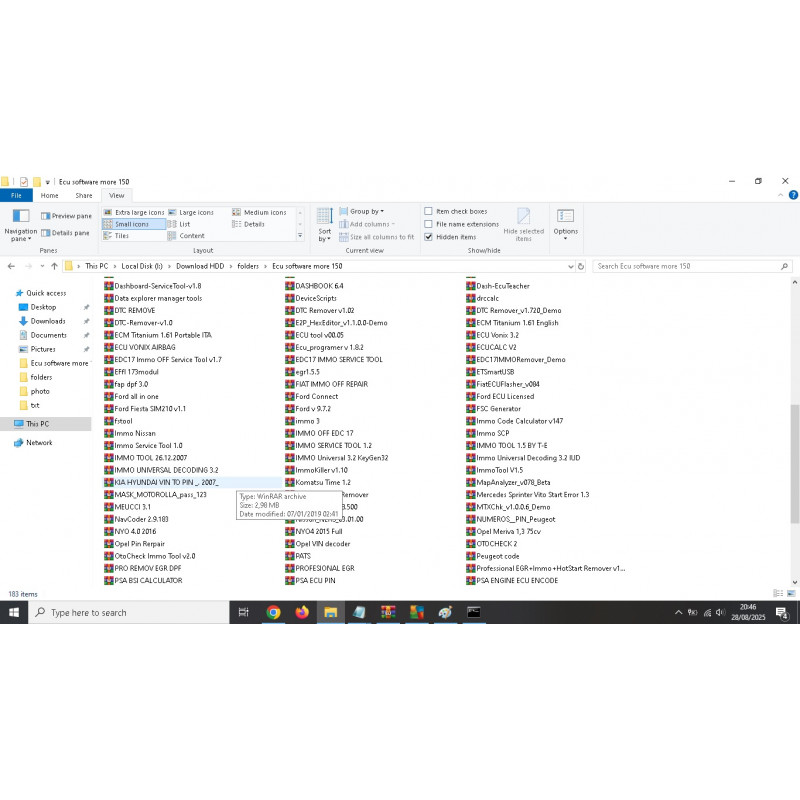Switch layout to Large icons
Screen dimensions: 800x800
pos(191,212)
